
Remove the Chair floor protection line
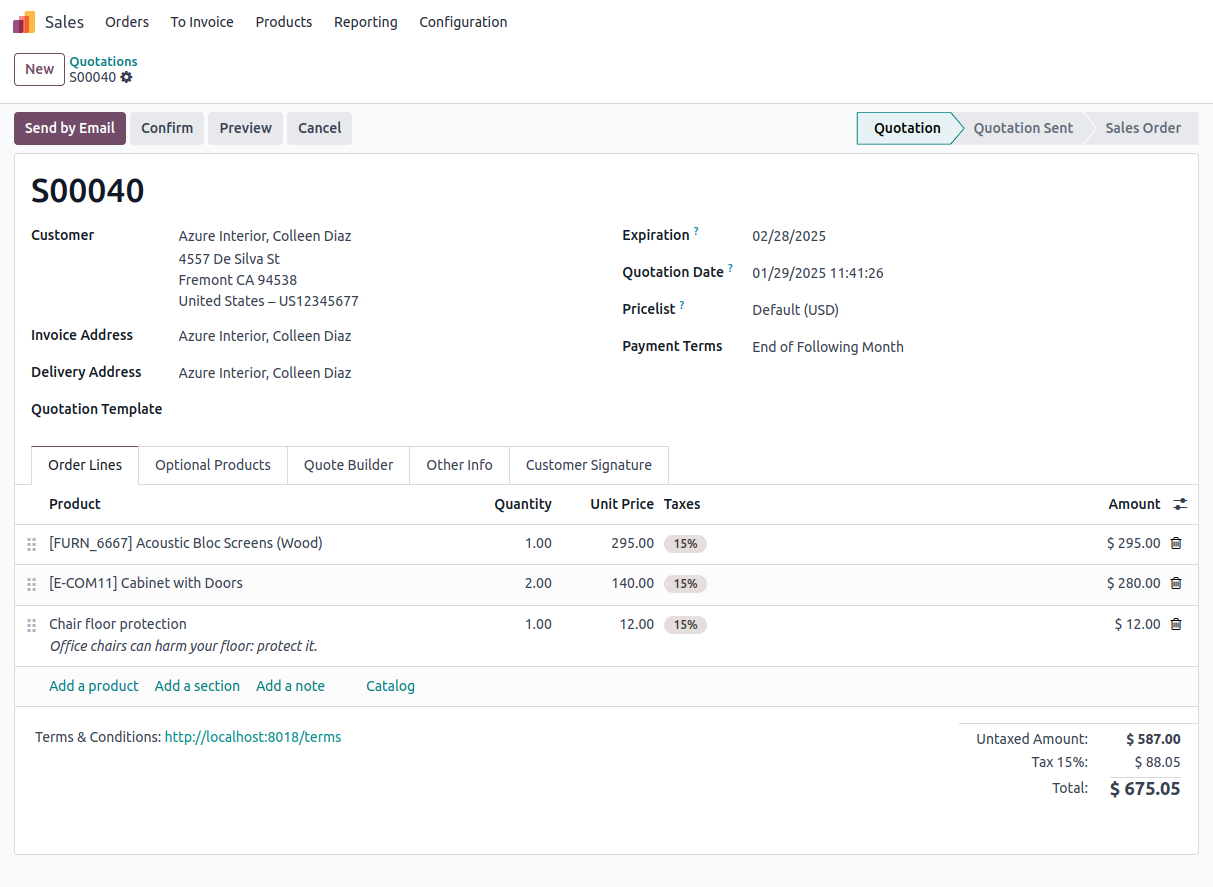coord(1176,625)
